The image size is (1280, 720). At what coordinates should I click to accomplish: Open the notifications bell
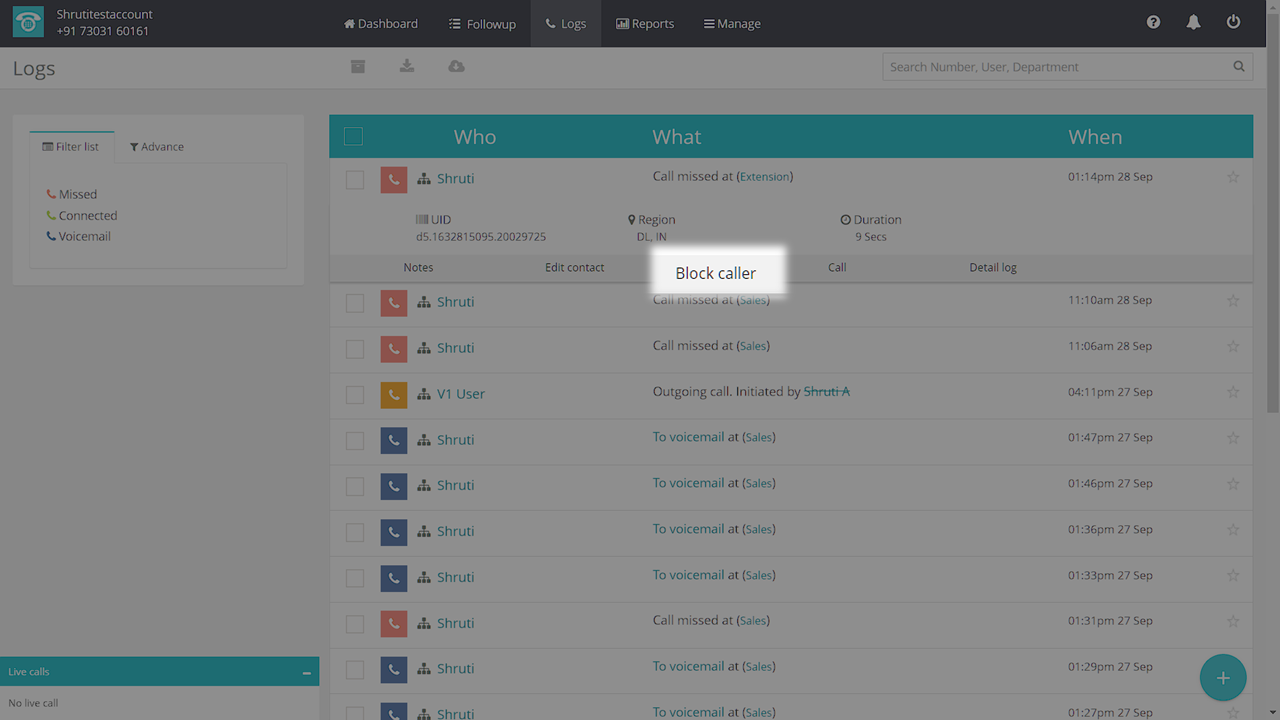1193,22
